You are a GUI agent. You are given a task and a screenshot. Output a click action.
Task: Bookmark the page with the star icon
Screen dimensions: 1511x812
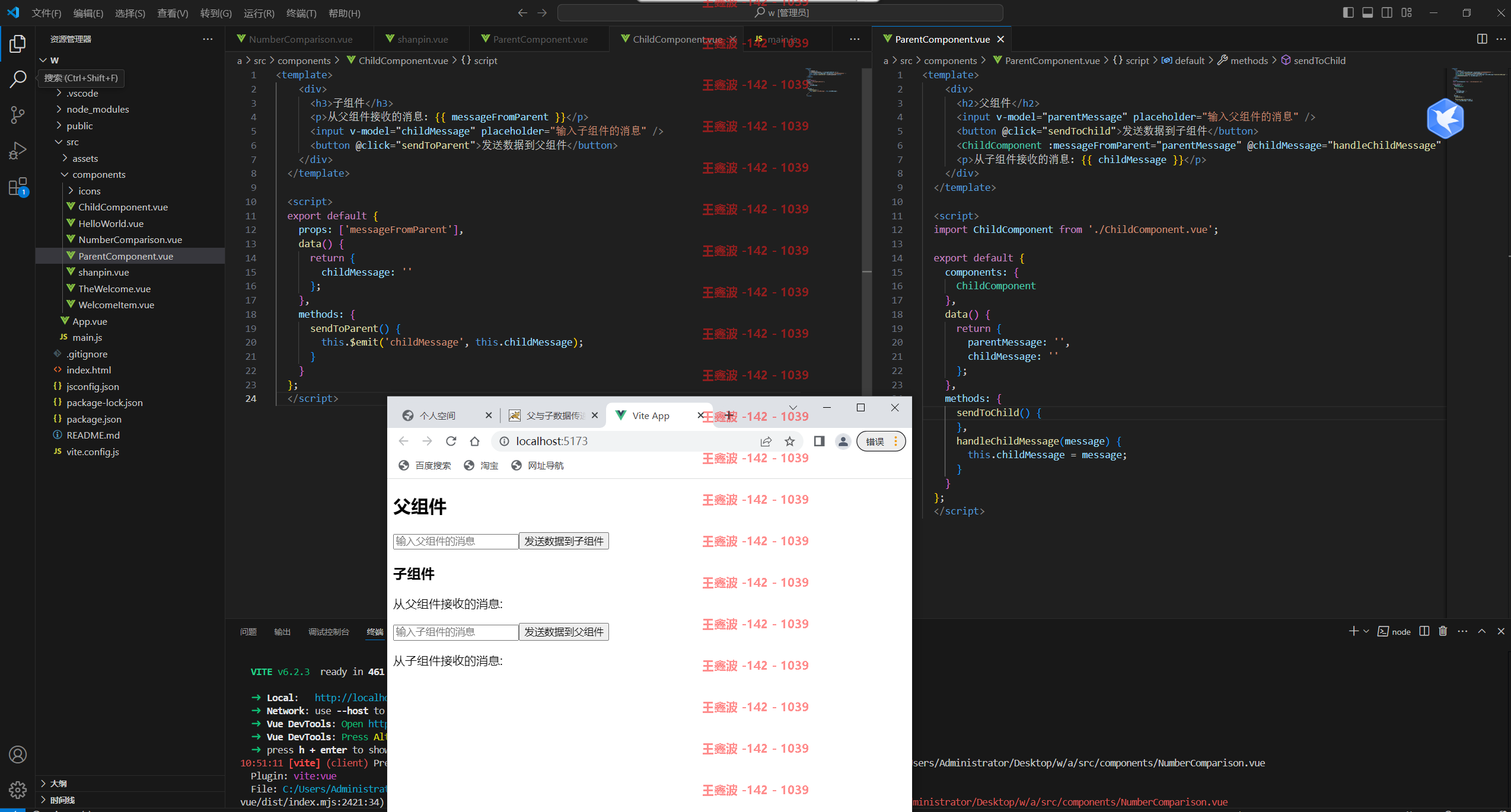pos(789,441)
